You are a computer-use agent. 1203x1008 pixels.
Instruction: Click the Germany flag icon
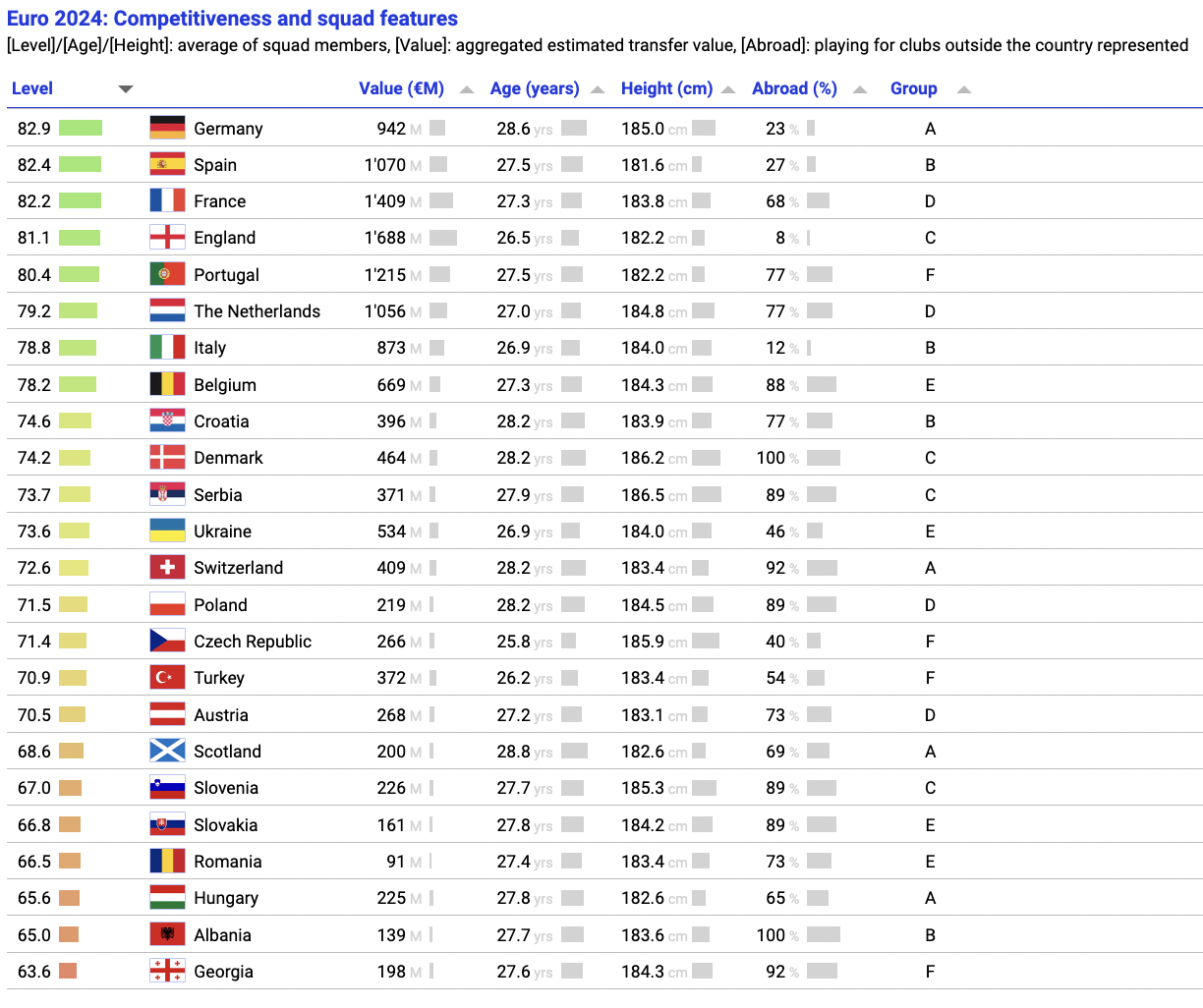click(167, 128)
